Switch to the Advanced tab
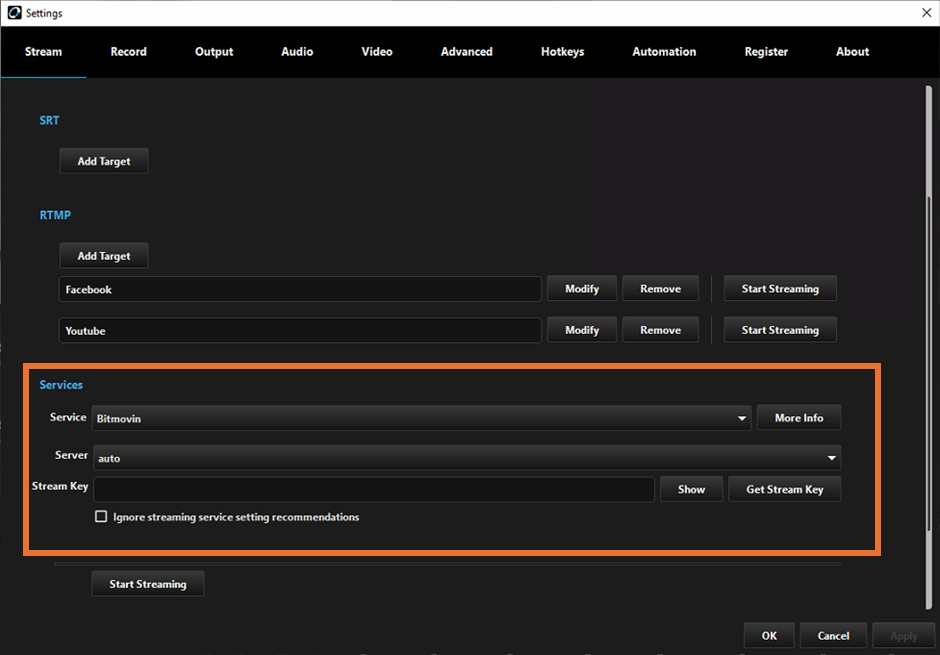 (466, 51)
